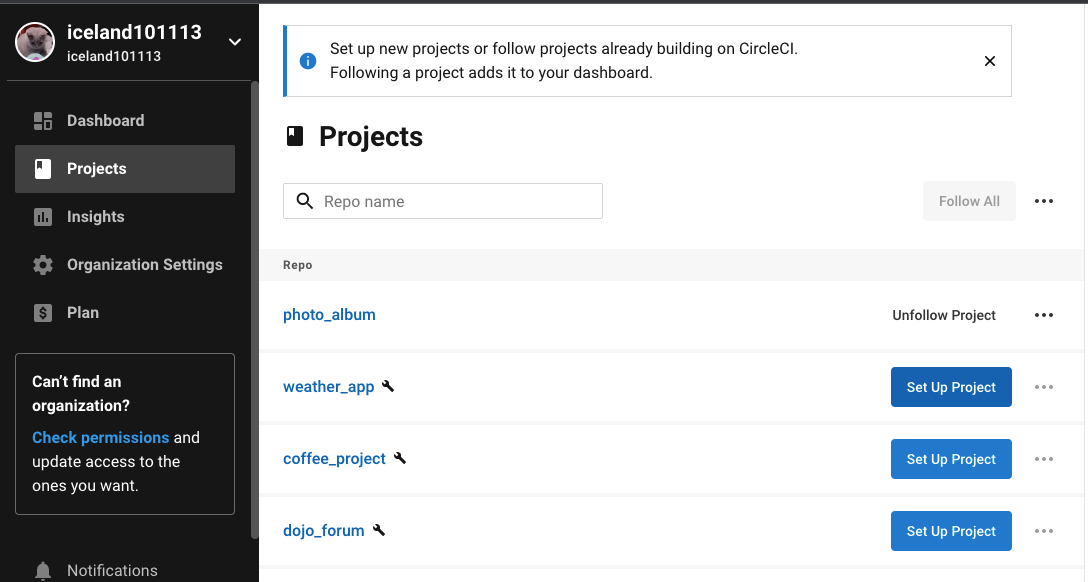The width and height of the screenshot is (1088, 582).
Task: Dismiss the setup projects banner
Action: click(990, 61)
